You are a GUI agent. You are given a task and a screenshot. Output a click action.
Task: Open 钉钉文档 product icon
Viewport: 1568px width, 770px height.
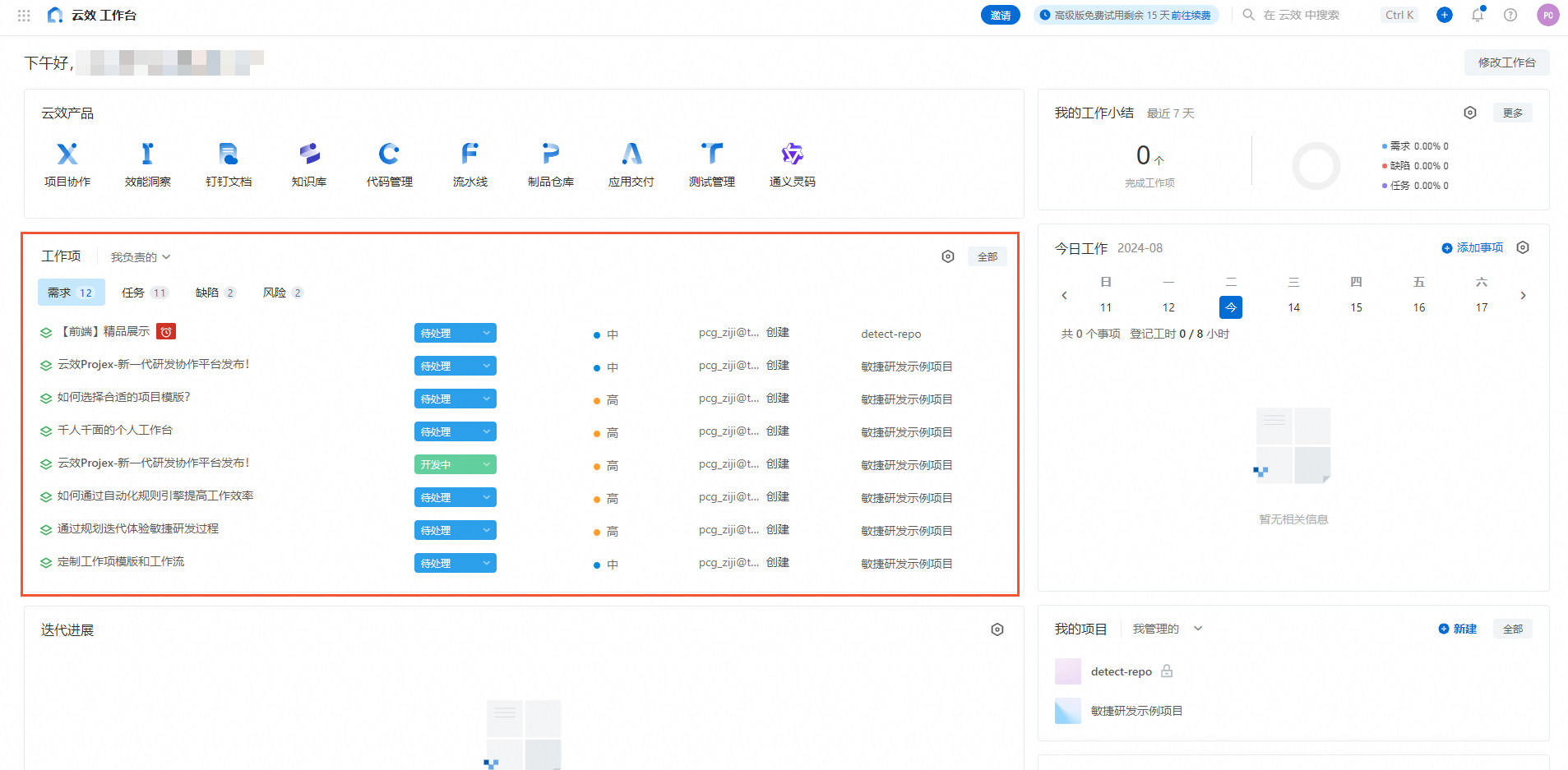click(229, 154)
